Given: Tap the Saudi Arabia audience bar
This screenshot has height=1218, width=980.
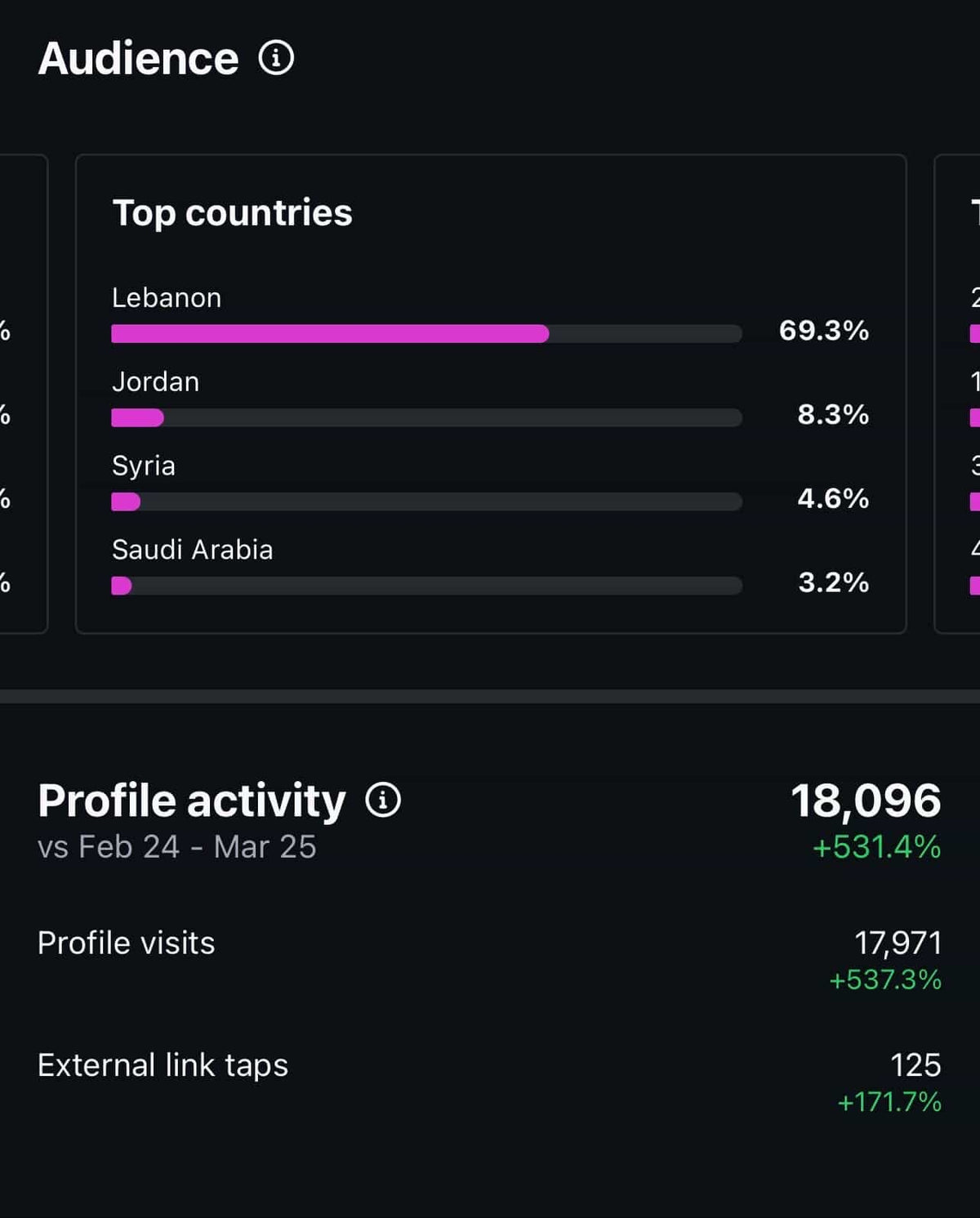Looking at the screenshot, I should pyautogui.click(x=426, y=586).
